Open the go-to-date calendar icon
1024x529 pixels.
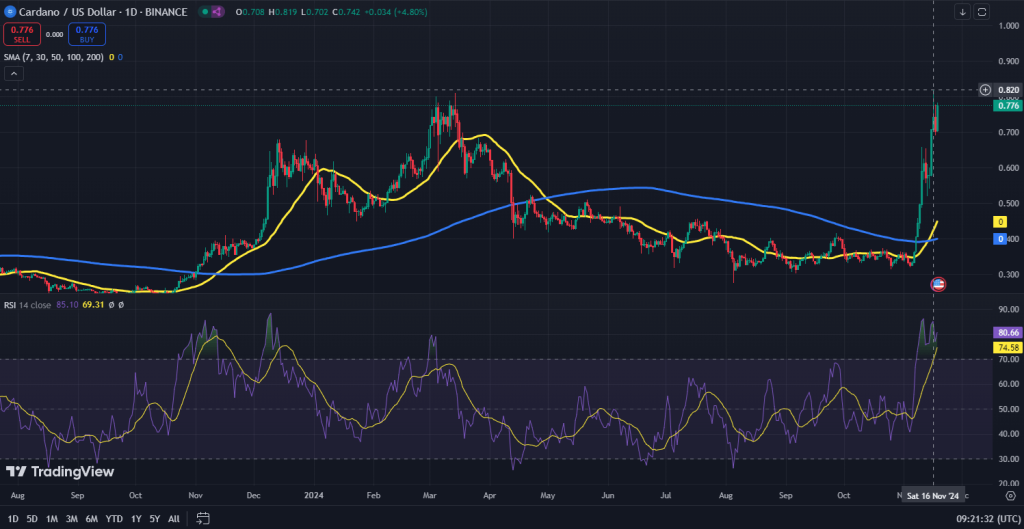pyautogui.click(x=203, y=519)
